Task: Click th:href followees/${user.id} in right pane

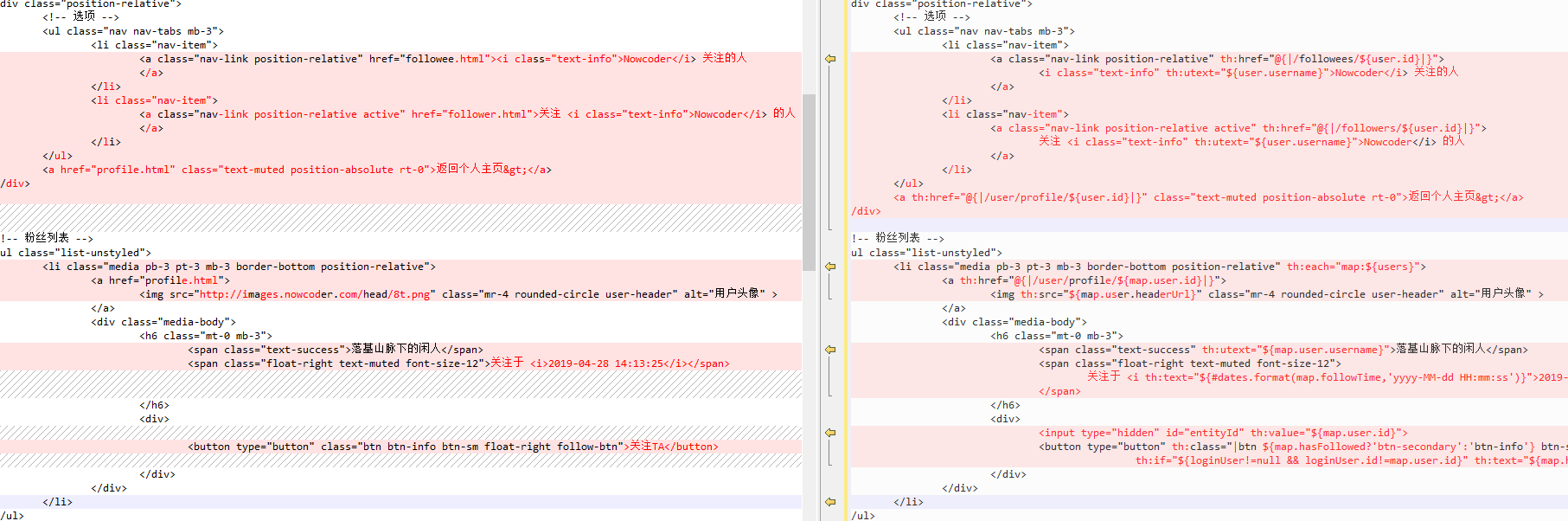Action: (x=1328, y=59)
